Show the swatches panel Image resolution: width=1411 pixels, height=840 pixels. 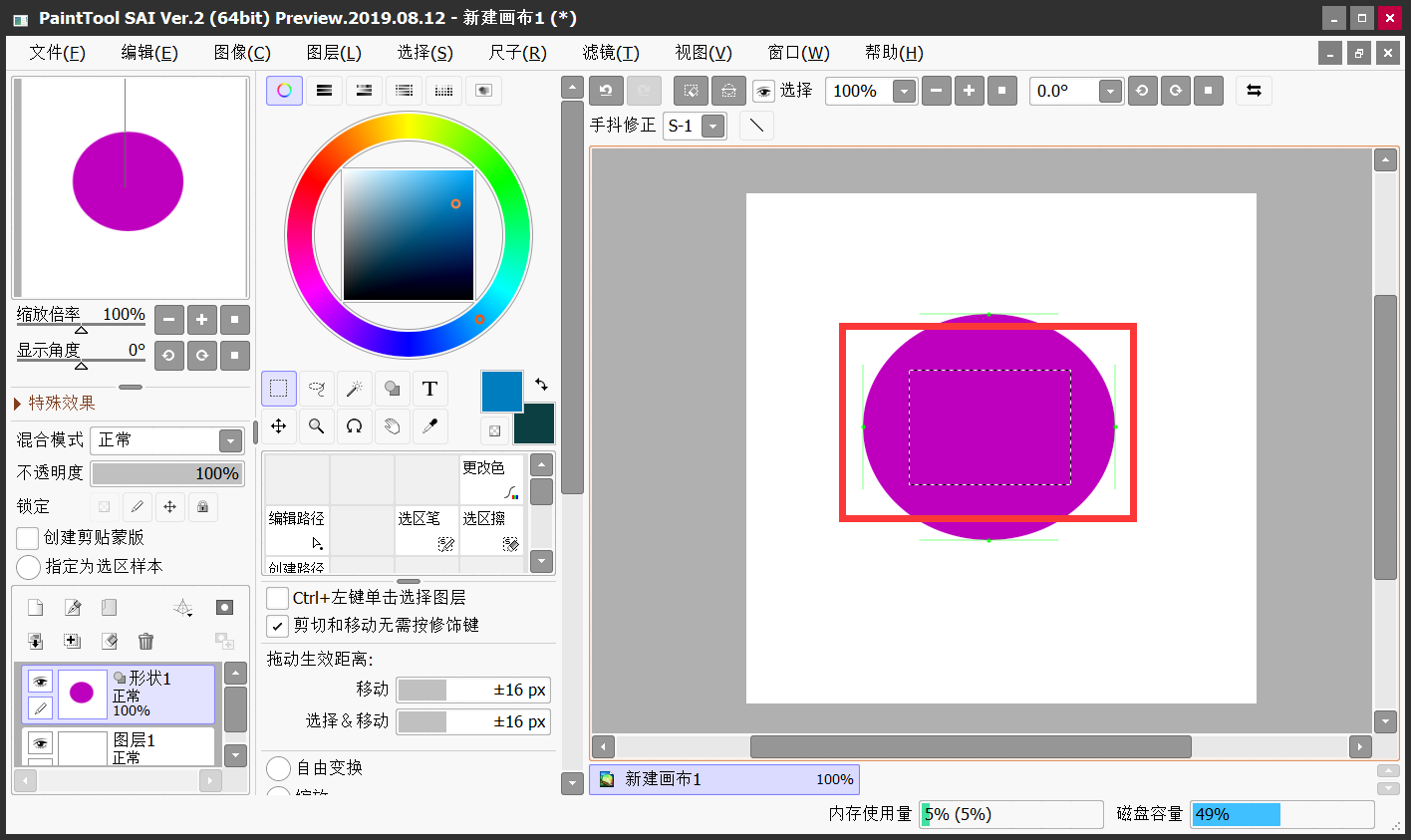(443, 91)
